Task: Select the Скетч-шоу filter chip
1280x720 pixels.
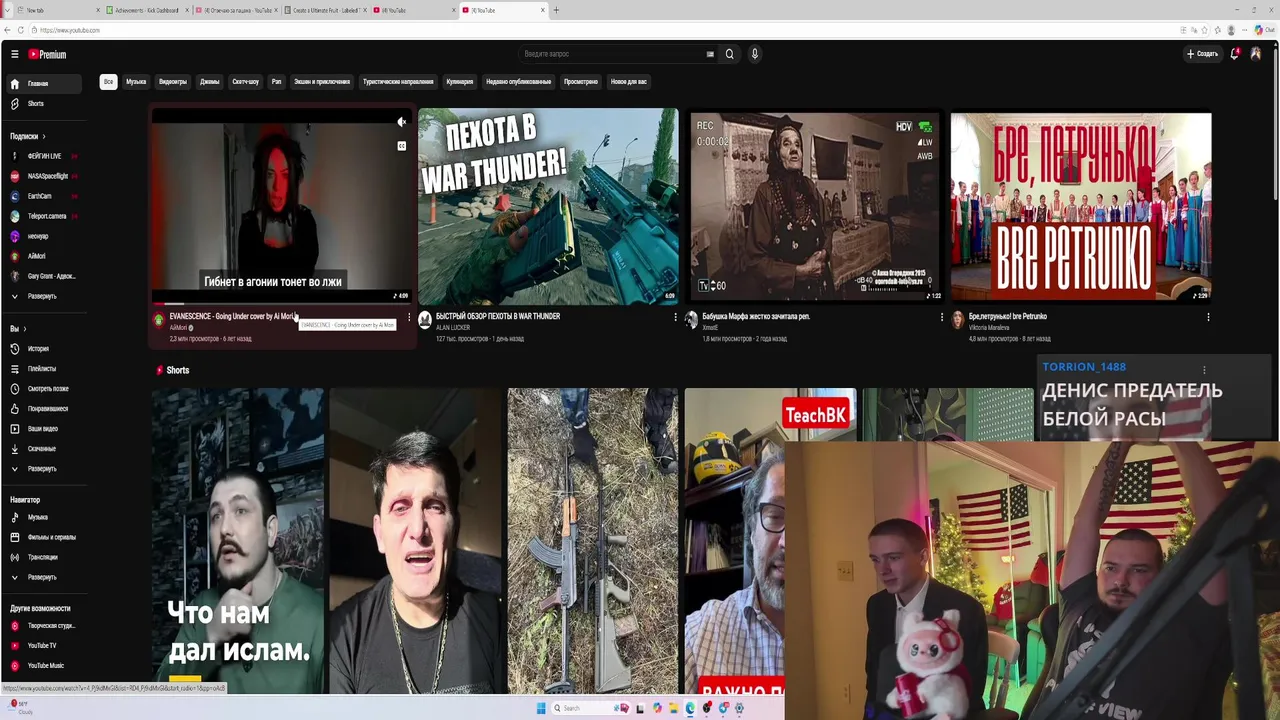Action: [245, 82]
